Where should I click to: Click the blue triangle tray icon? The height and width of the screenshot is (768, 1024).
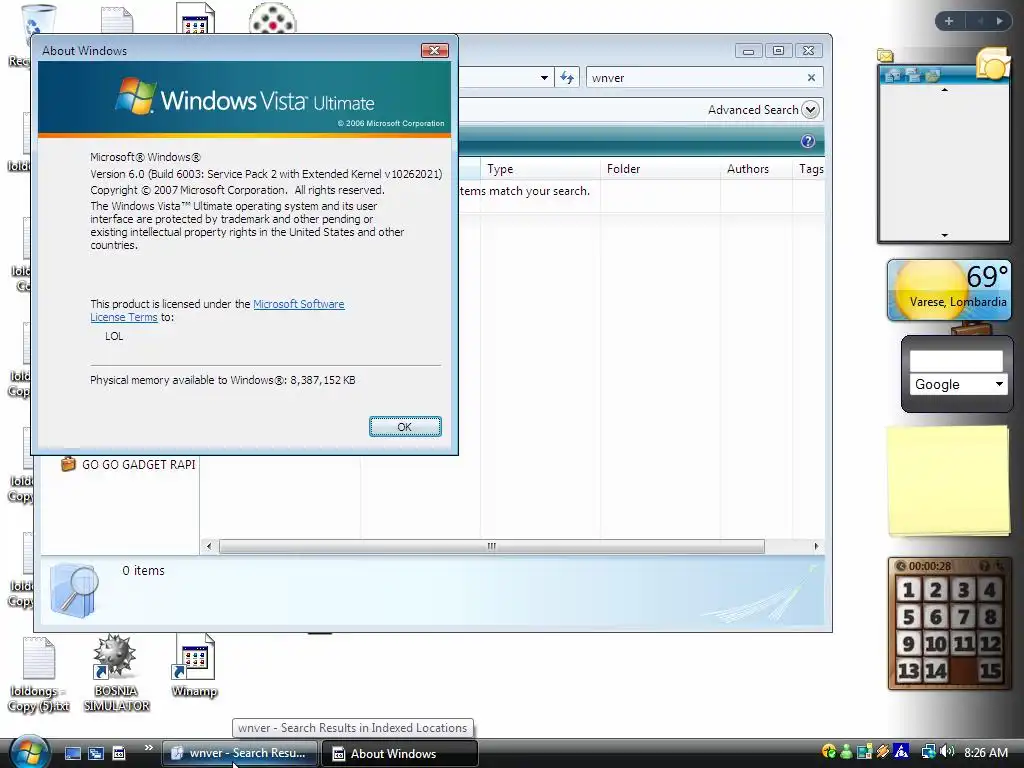(902, 752)
